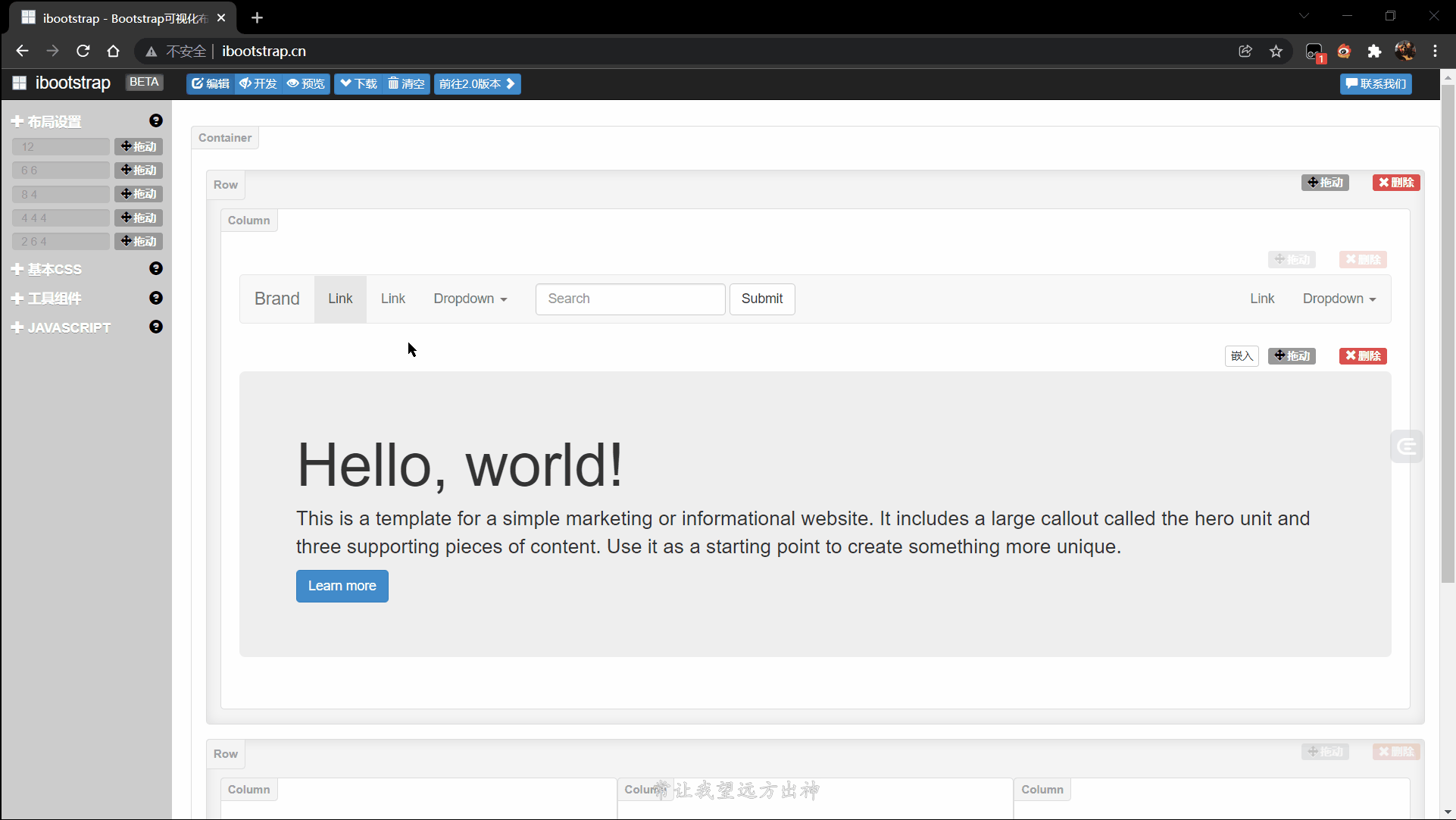Open the left navbar Dropdown menu

click(x=470, y=299)
